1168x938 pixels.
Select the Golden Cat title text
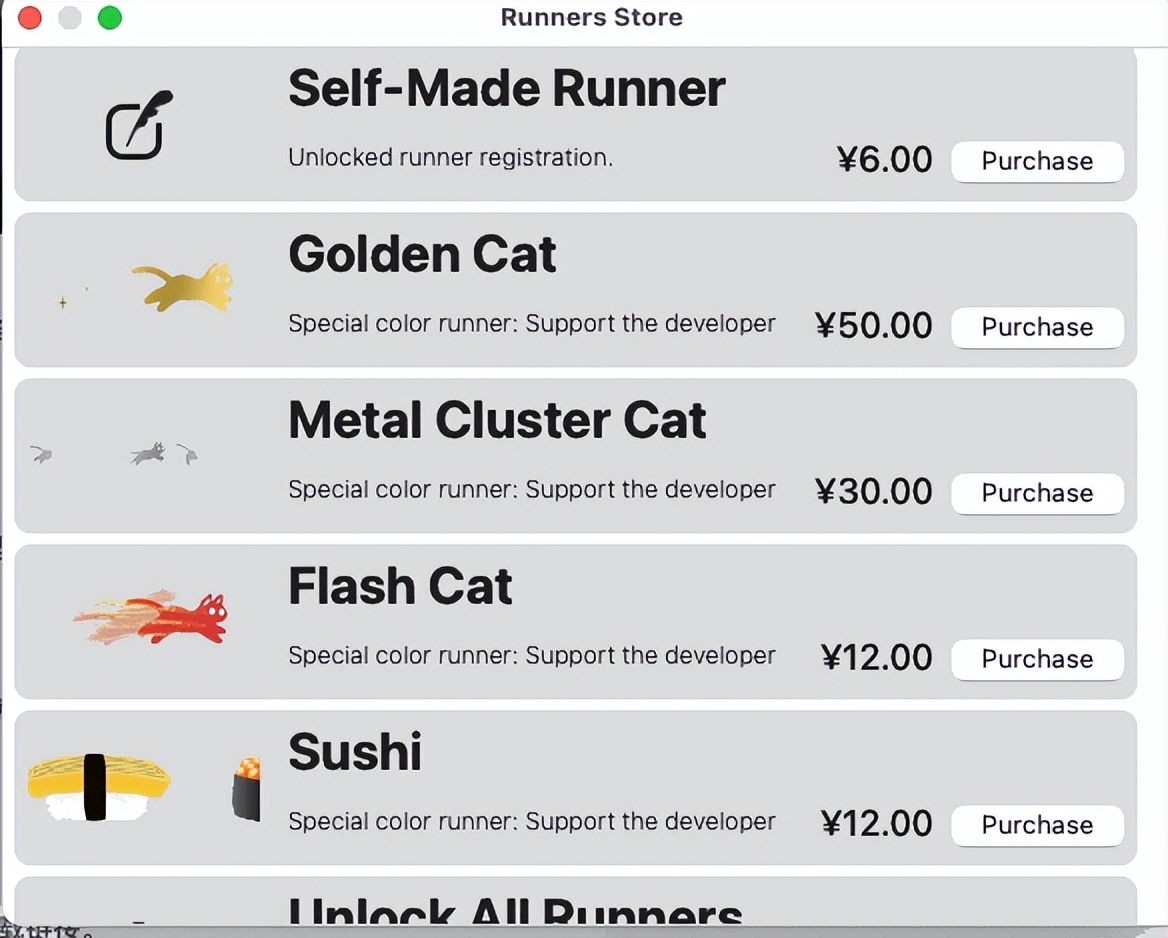click(422, 255)
